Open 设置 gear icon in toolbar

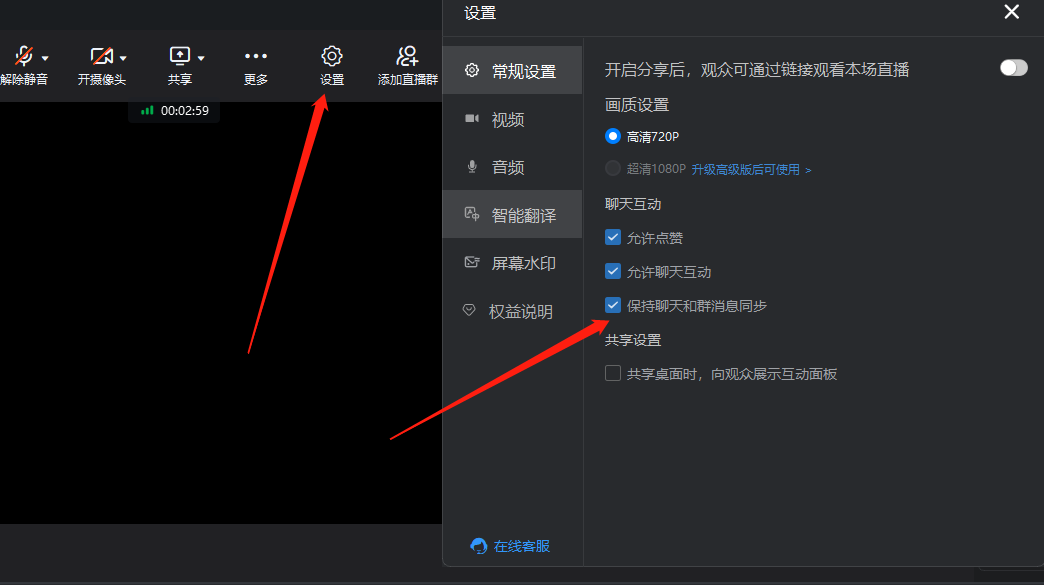pos(332,56)
